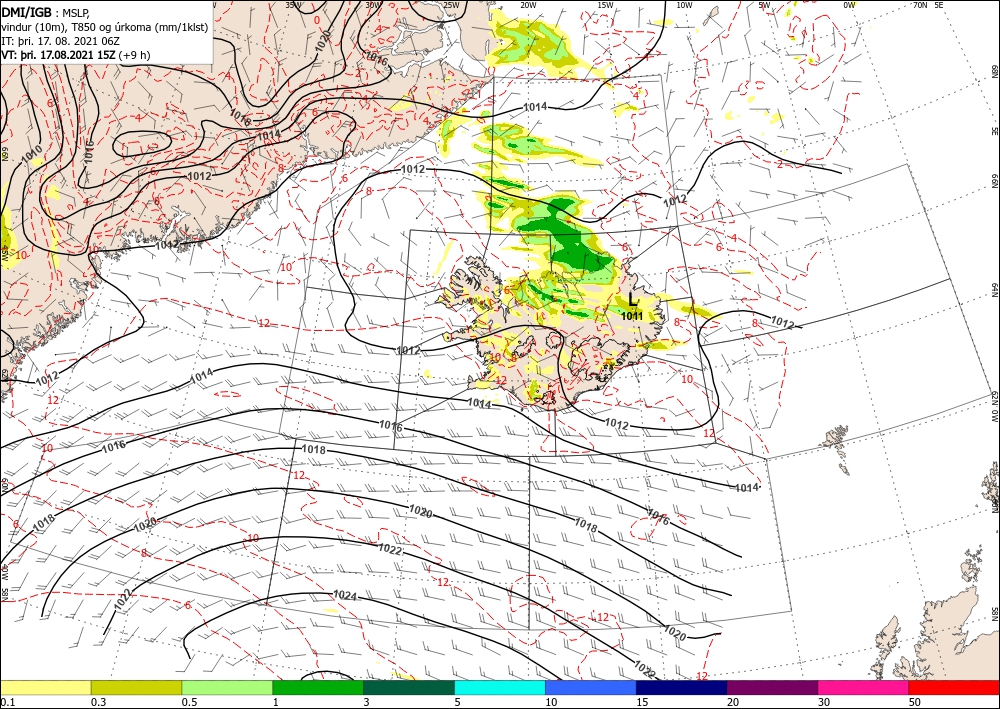Click the legend value '15'
The width and height of the screenshot is (1000, 709).
point(642,702)
